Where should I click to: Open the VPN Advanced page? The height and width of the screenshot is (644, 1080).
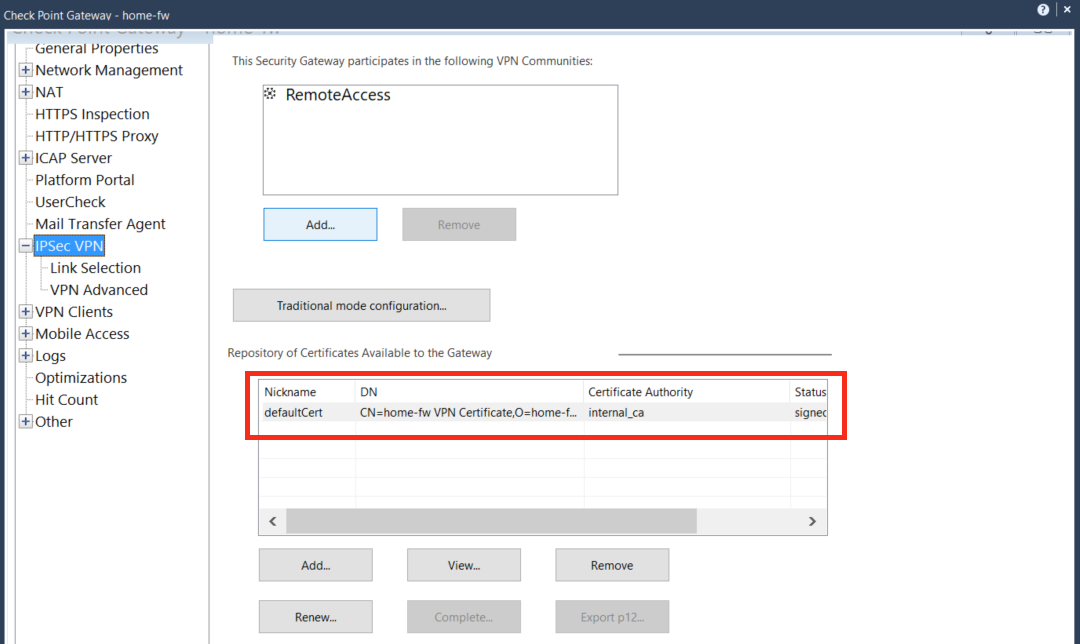[98, 289]
